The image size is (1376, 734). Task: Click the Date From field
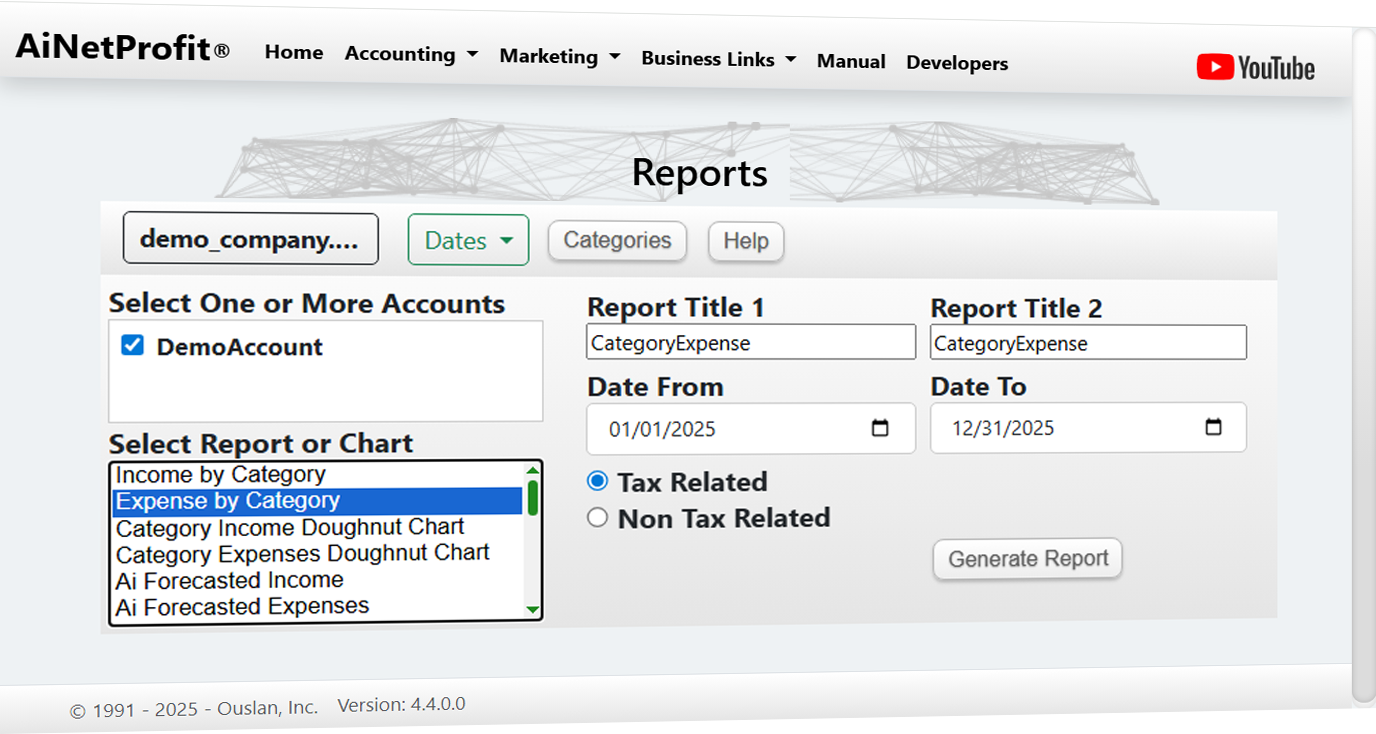tap(751, 429)
